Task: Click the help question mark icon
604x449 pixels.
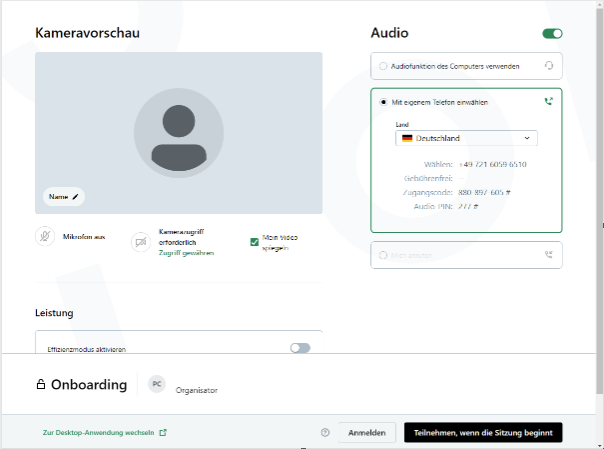Action: click(x=325, y=433)
